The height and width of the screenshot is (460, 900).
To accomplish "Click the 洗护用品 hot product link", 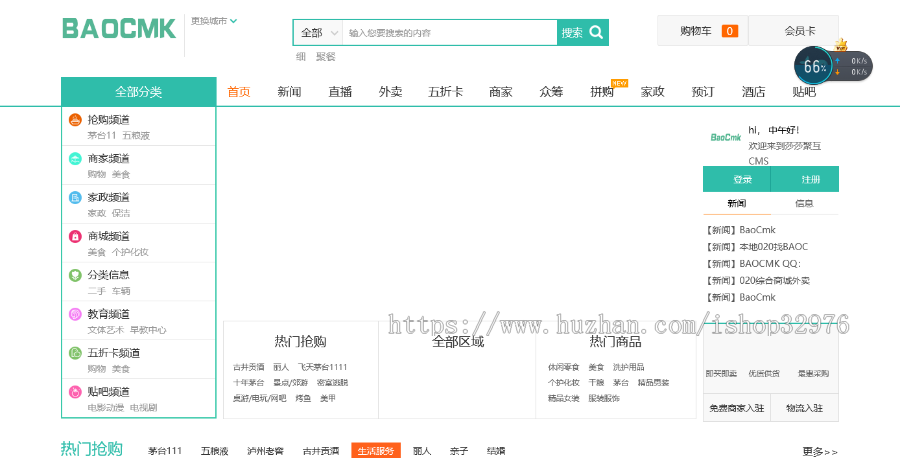I will tap(629, 367).
